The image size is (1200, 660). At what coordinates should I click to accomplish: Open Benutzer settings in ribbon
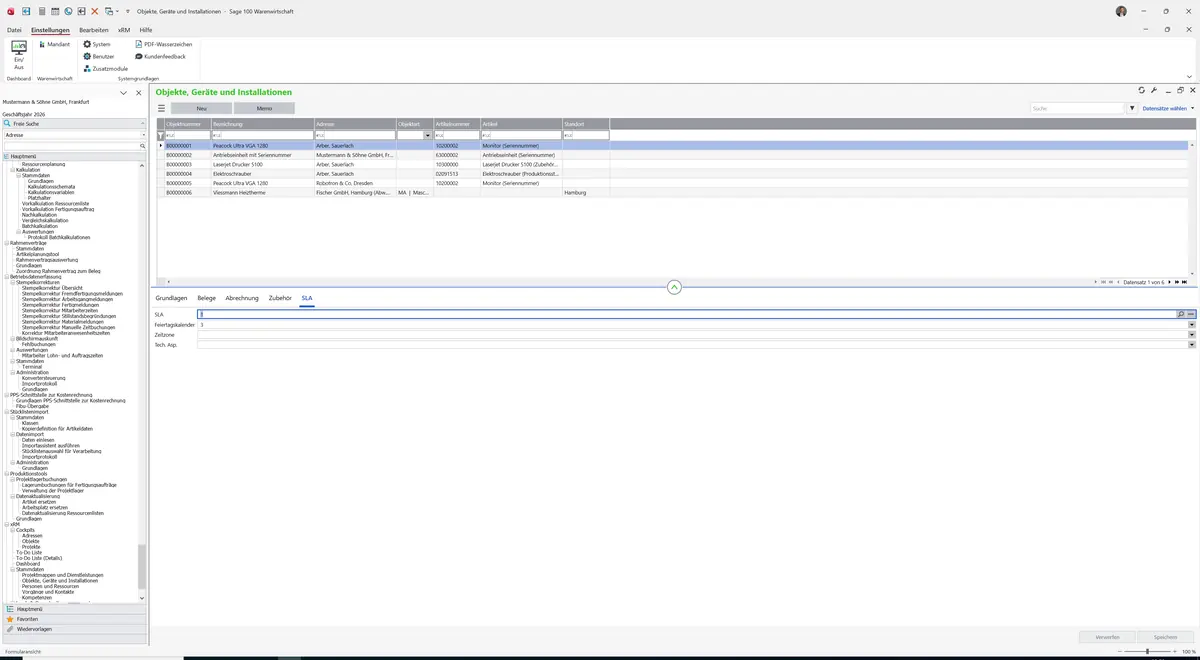point(99,56)
